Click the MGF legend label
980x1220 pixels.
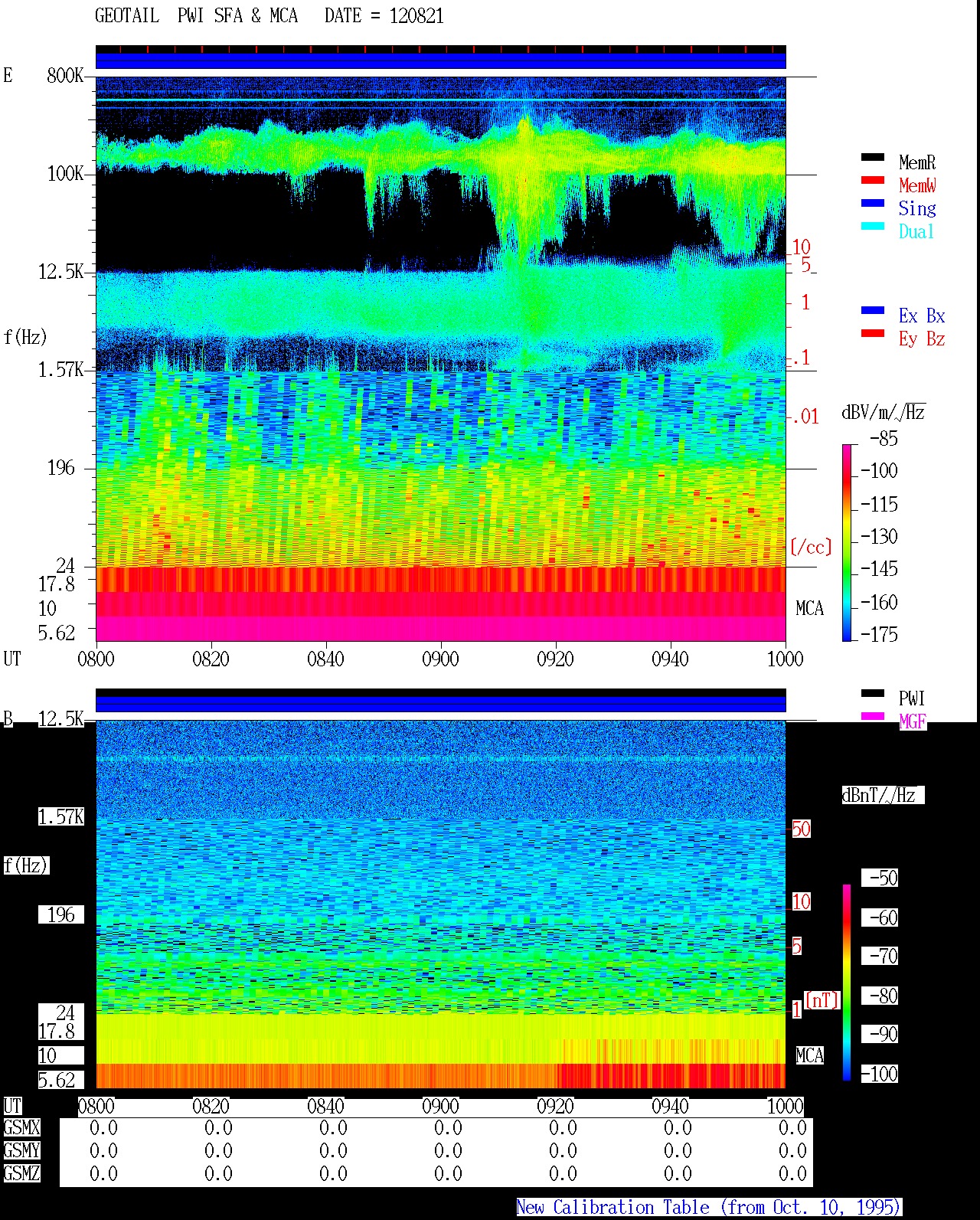pos(913,721)
